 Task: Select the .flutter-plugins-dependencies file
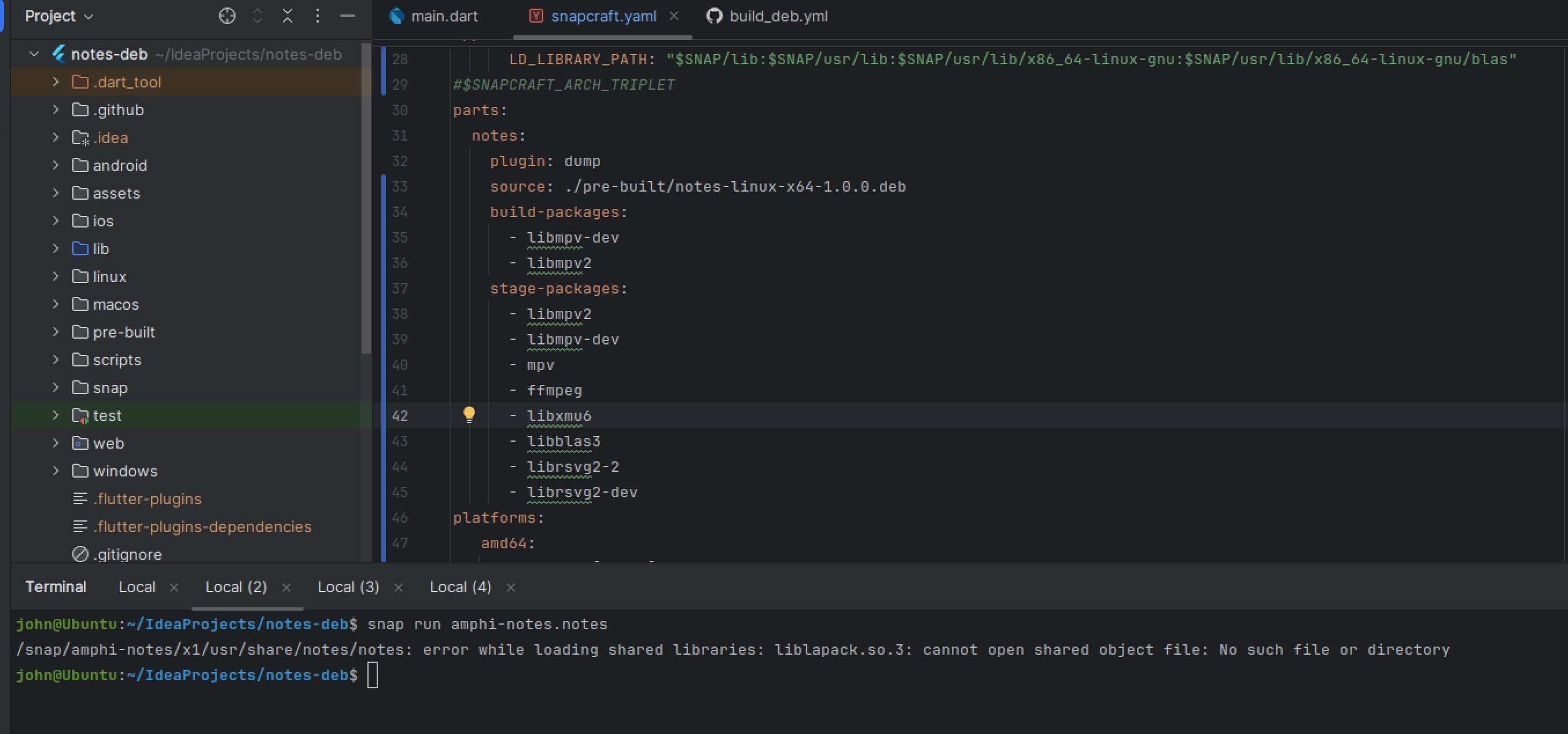coord(201,526)
